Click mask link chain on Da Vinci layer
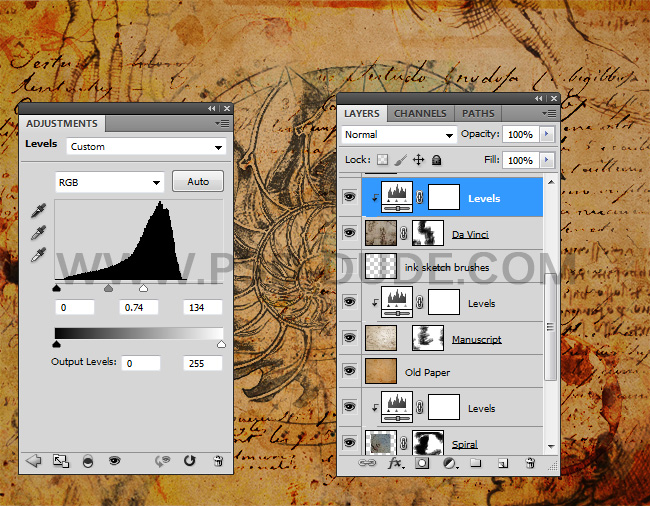Screen dimensions: 650x506 point(404,233)
